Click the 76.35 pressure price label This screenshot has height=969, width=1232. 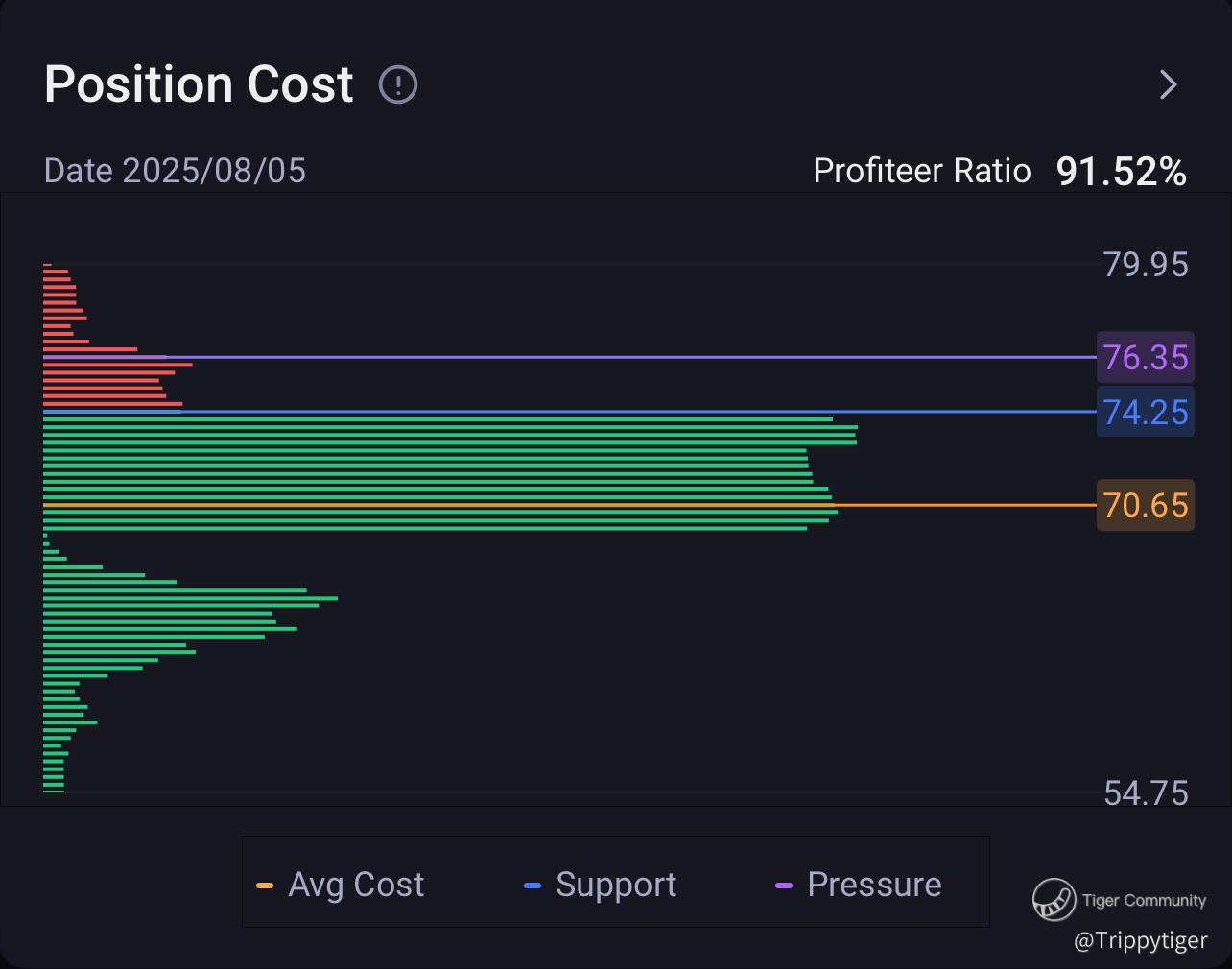coord(1146,357)
